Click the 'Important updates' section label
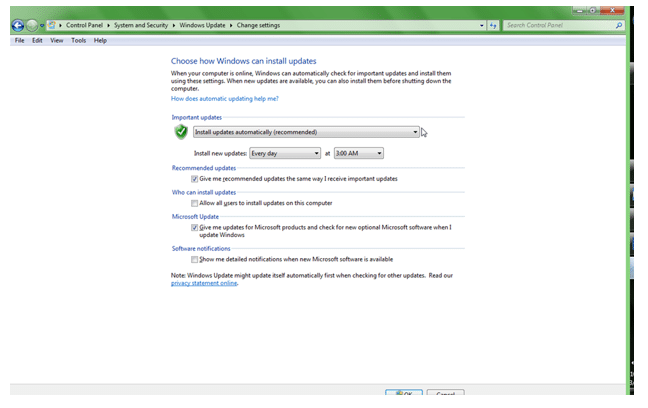648x408 pixels. (x=197, y=117)
